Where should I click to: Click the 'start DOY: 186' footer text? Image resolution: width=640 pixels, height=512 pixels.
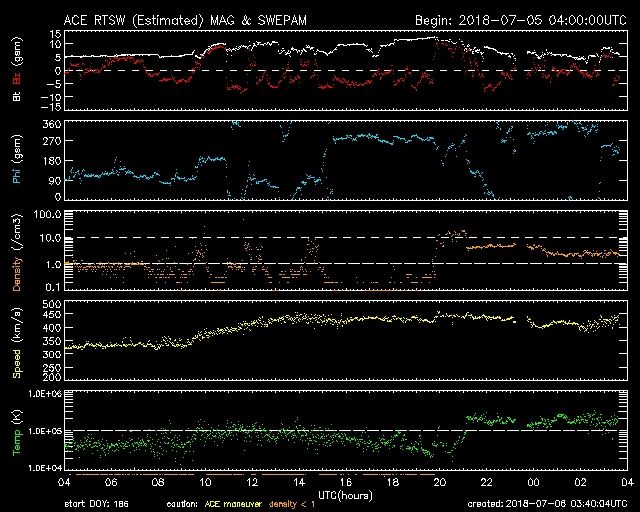(x=96, y=504)
